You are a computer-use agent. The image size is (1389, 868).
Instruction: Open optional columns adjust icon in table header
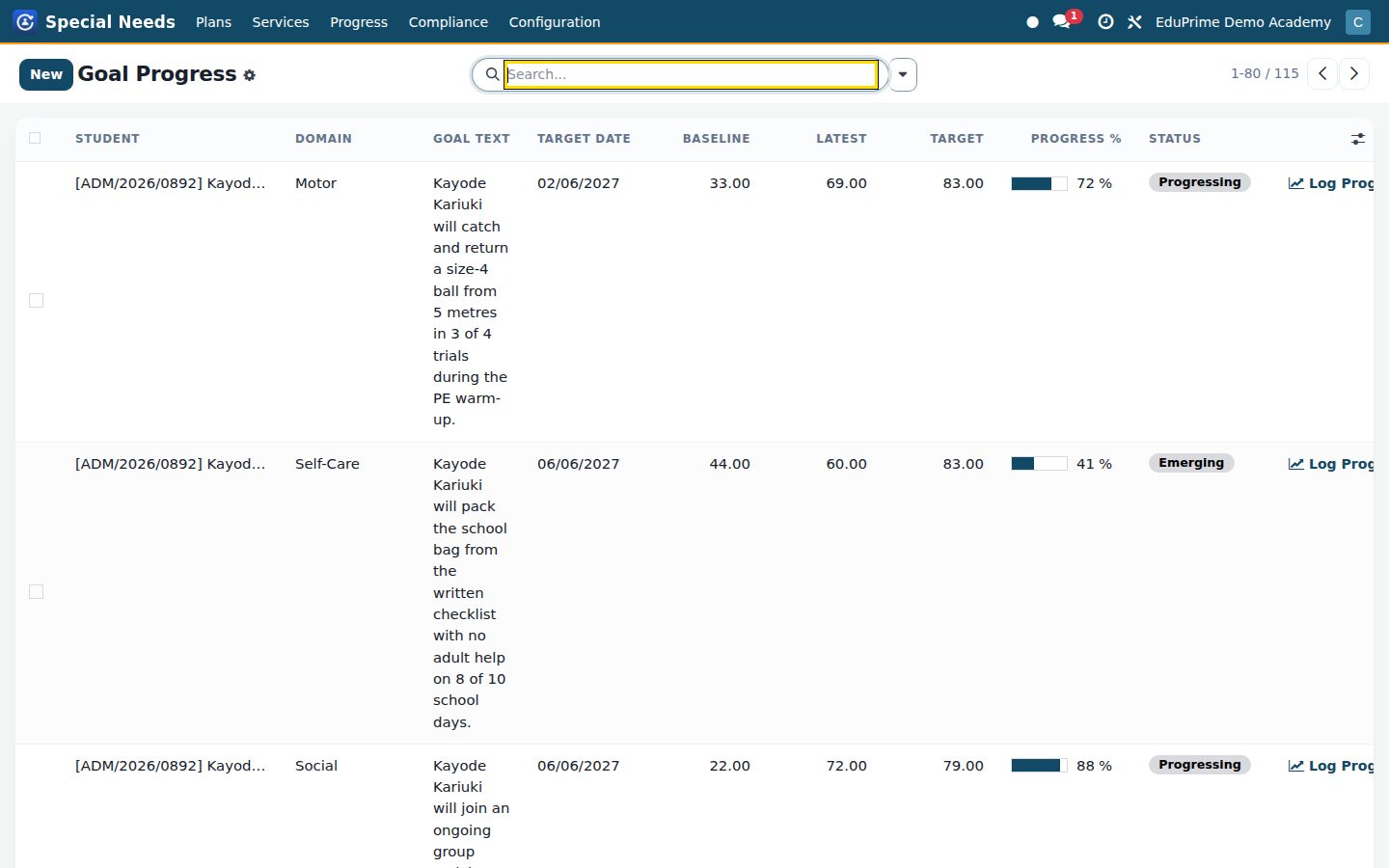[1358, 139]
